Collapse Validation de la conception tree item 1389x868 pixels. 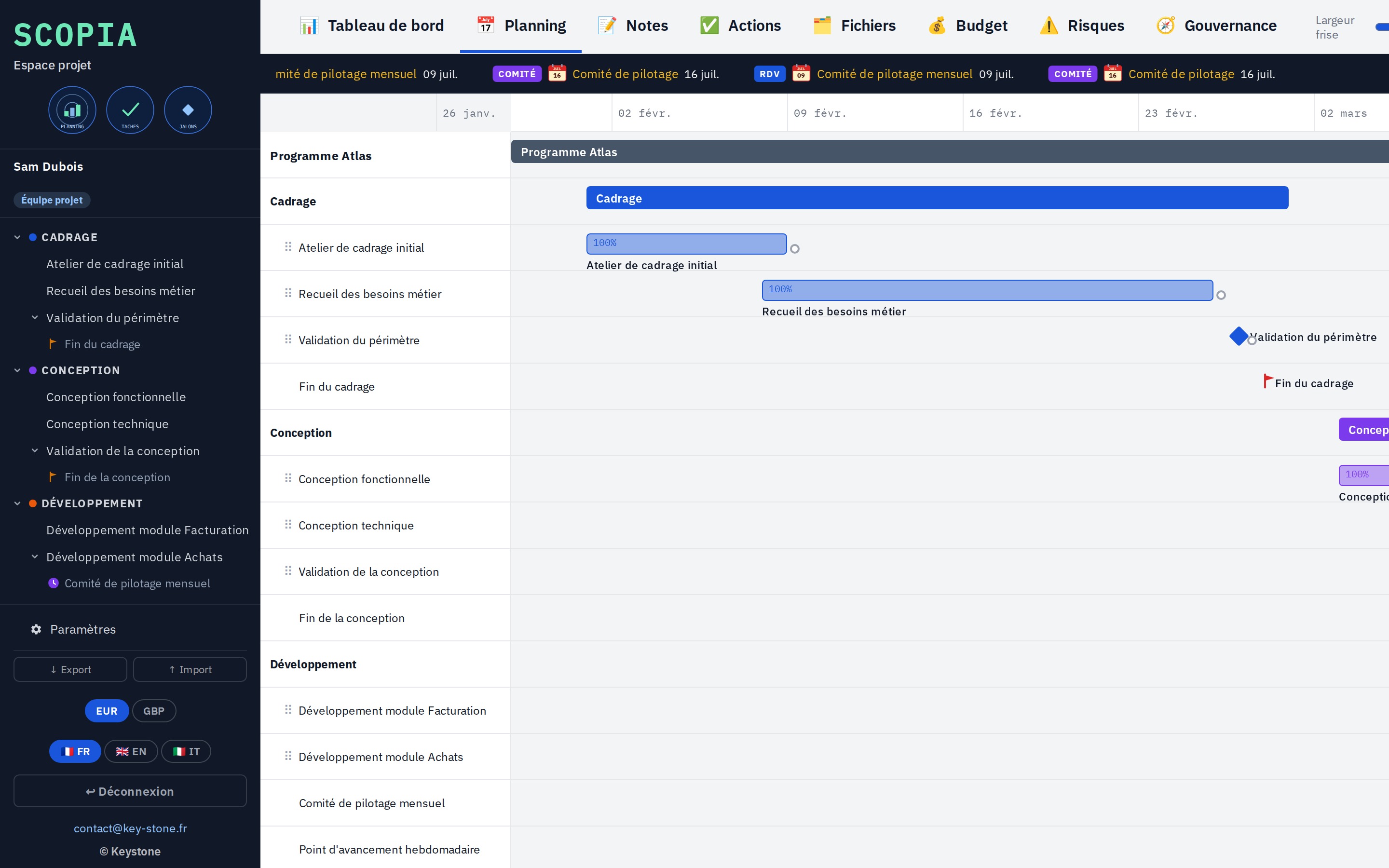click(x=34, y=451)
